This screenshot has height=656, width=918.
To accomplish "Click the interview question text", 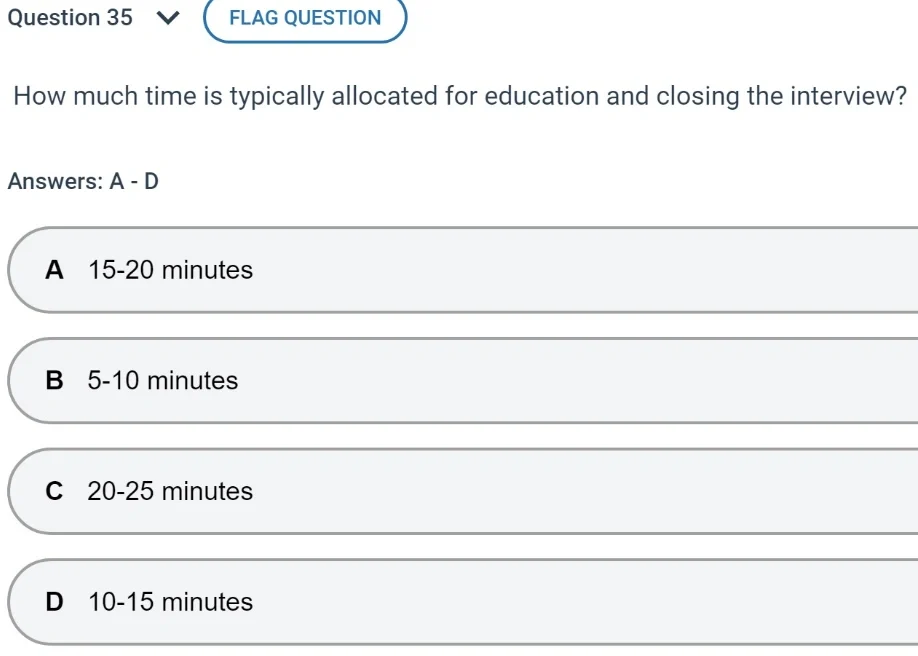I will click(x=459, y=96).
